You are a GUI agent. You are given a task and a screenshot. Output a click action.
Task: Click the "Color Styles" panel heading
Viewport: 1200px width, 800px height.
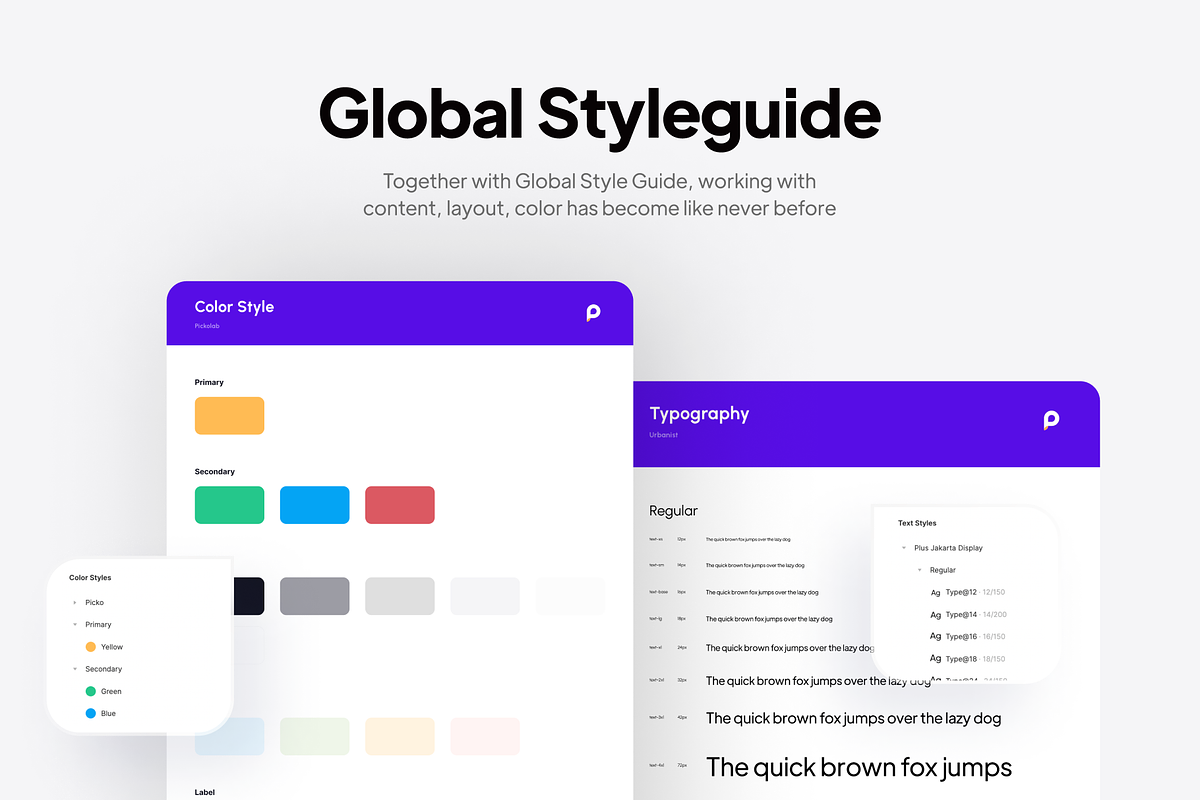(90, 578)
